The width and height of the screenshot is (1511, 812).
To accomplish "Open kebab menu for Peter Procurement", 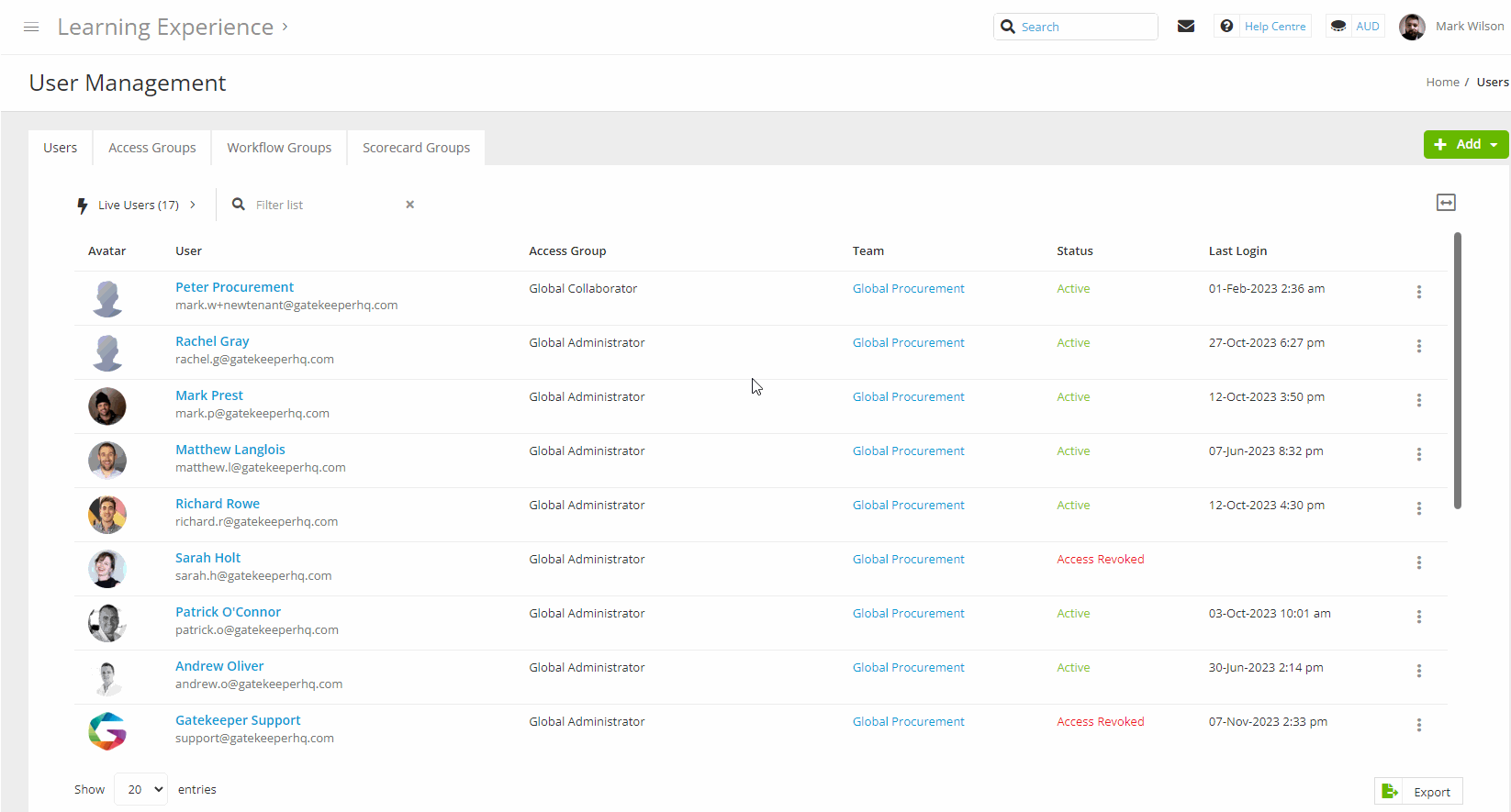I will (x=1418, y=292).
